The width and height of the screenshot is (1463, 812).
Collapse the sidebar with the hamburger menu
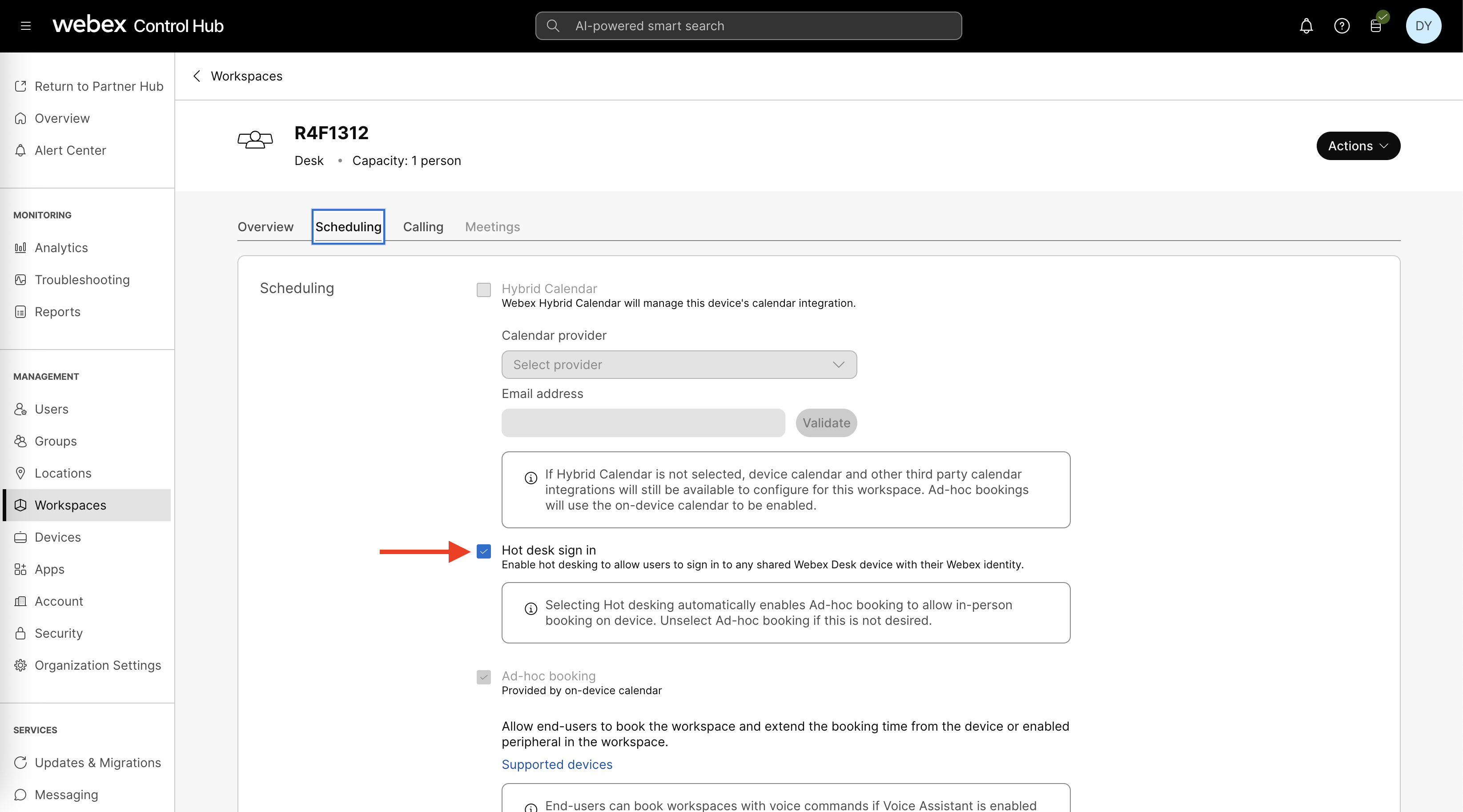tap(25, 25)
